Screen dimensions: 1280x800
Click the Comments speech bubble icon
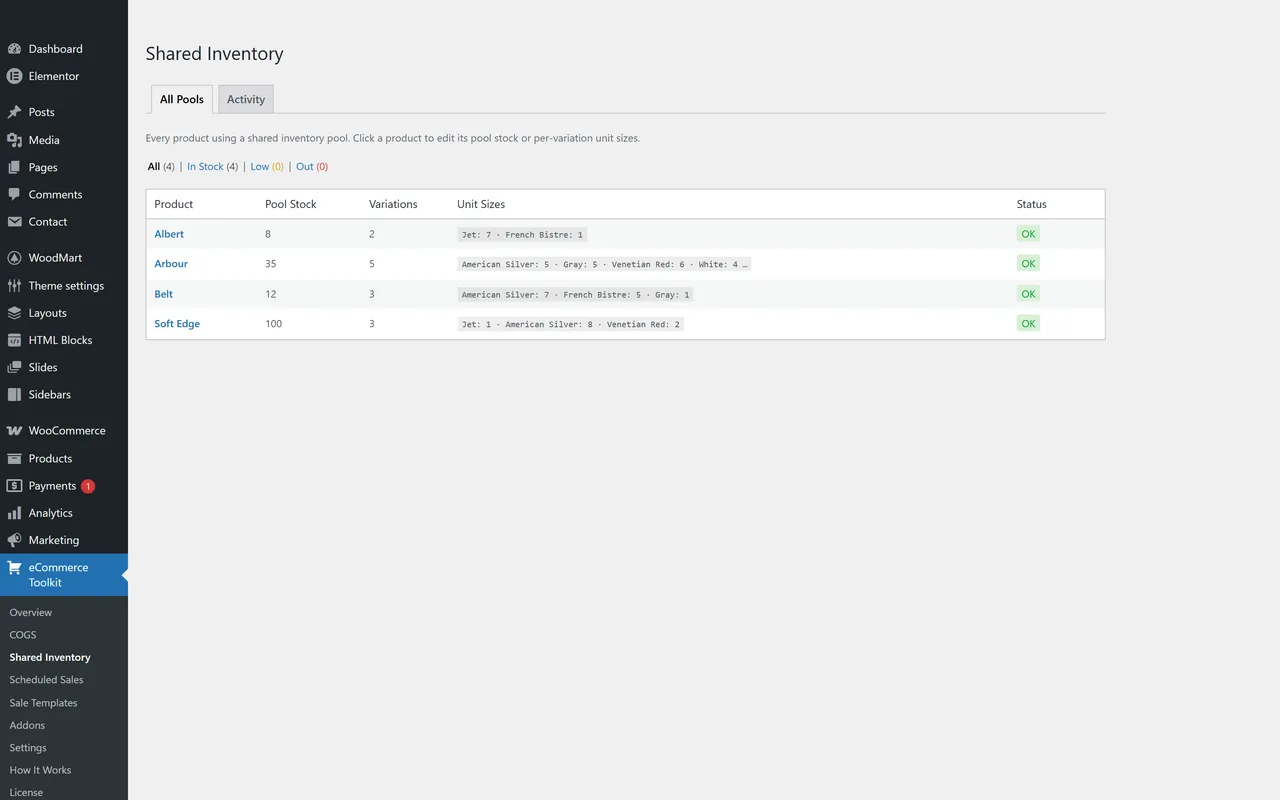coord(14,194)
